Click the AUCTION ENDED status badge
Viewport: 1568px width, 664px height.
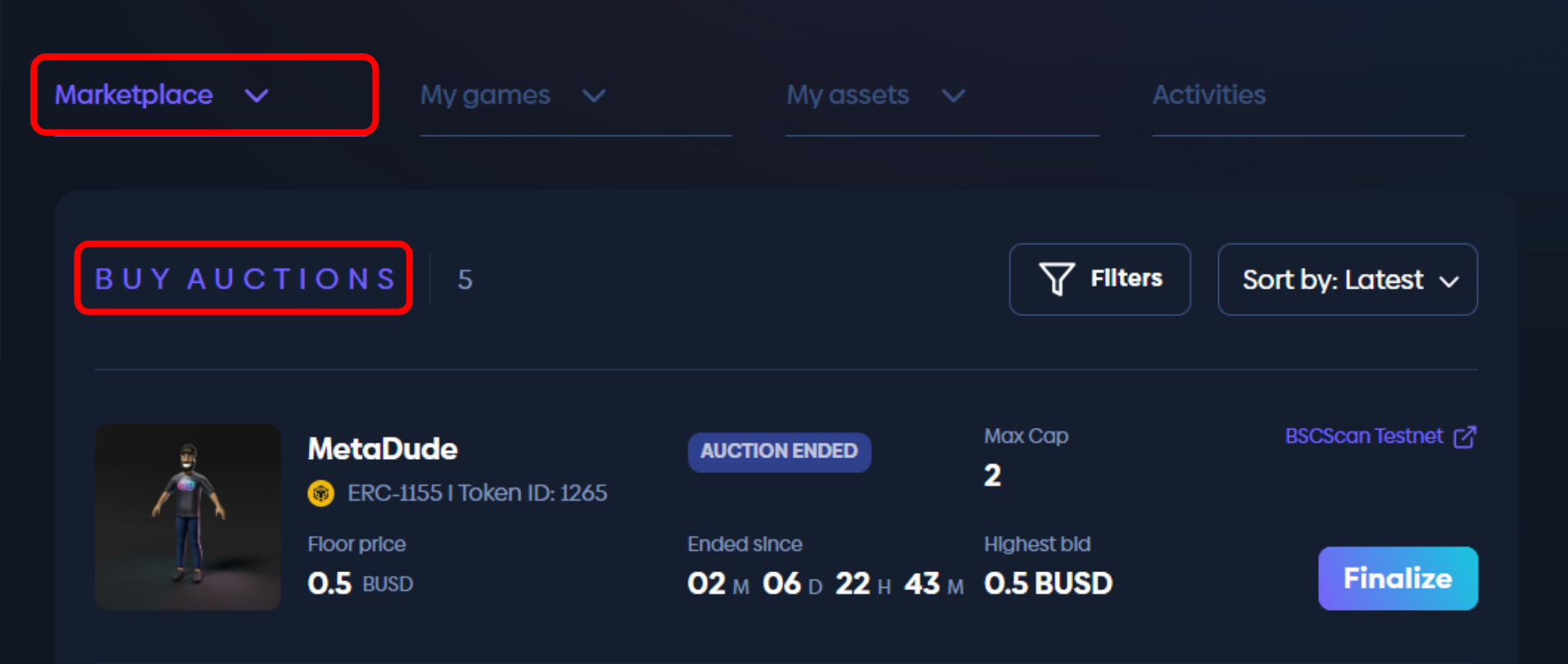click(779, 452)
